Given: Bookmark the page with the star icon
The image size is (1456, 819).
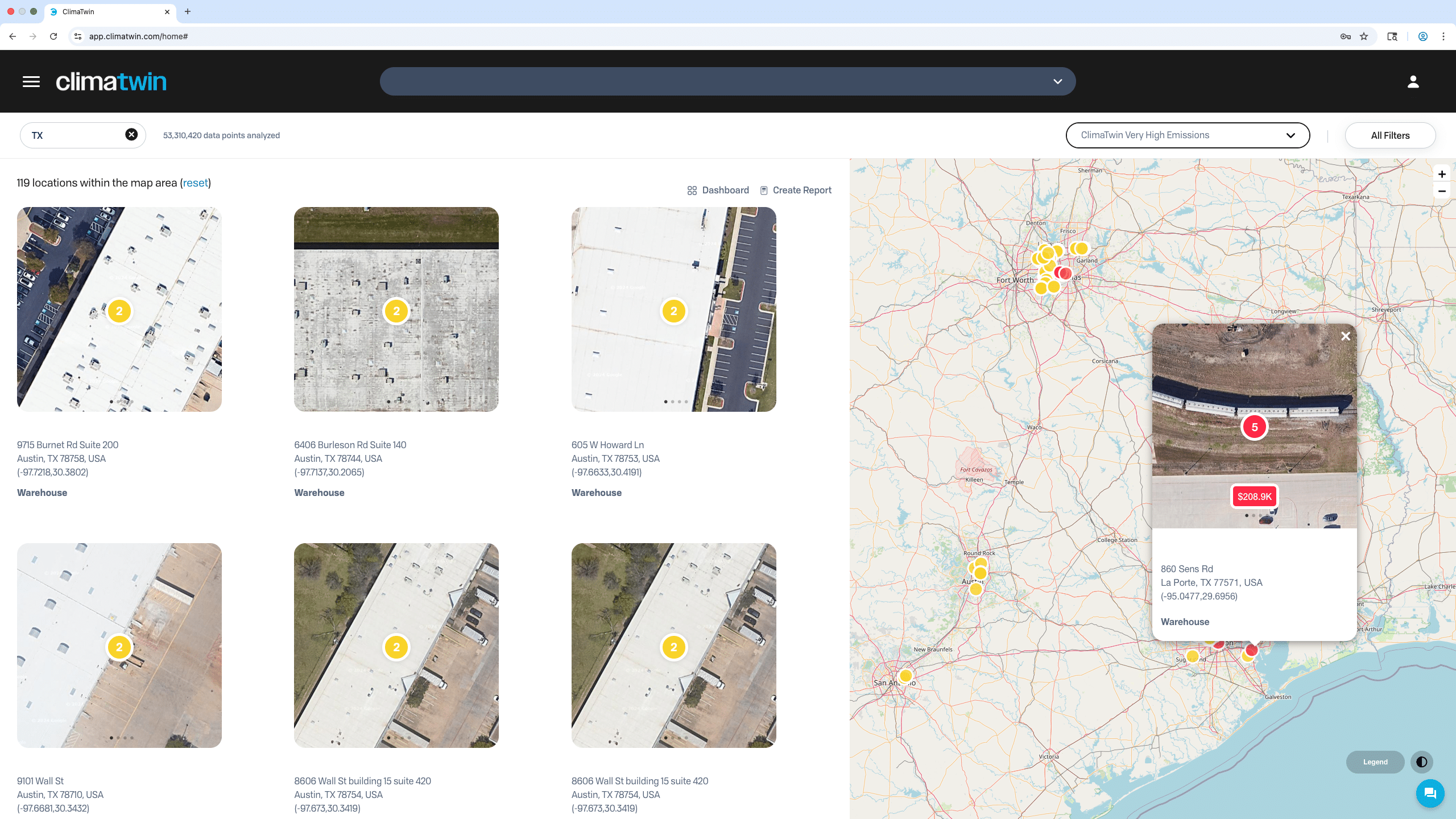Looking at the screenshot, I should (x=1364, y=36).
